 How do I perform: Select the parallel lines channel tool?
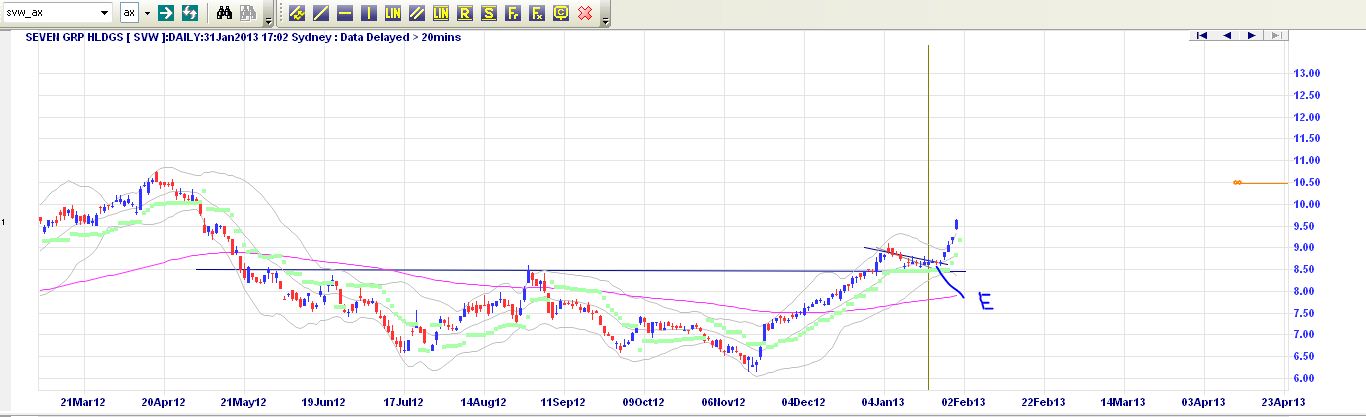pyautogui.click(x=417, y=13)
